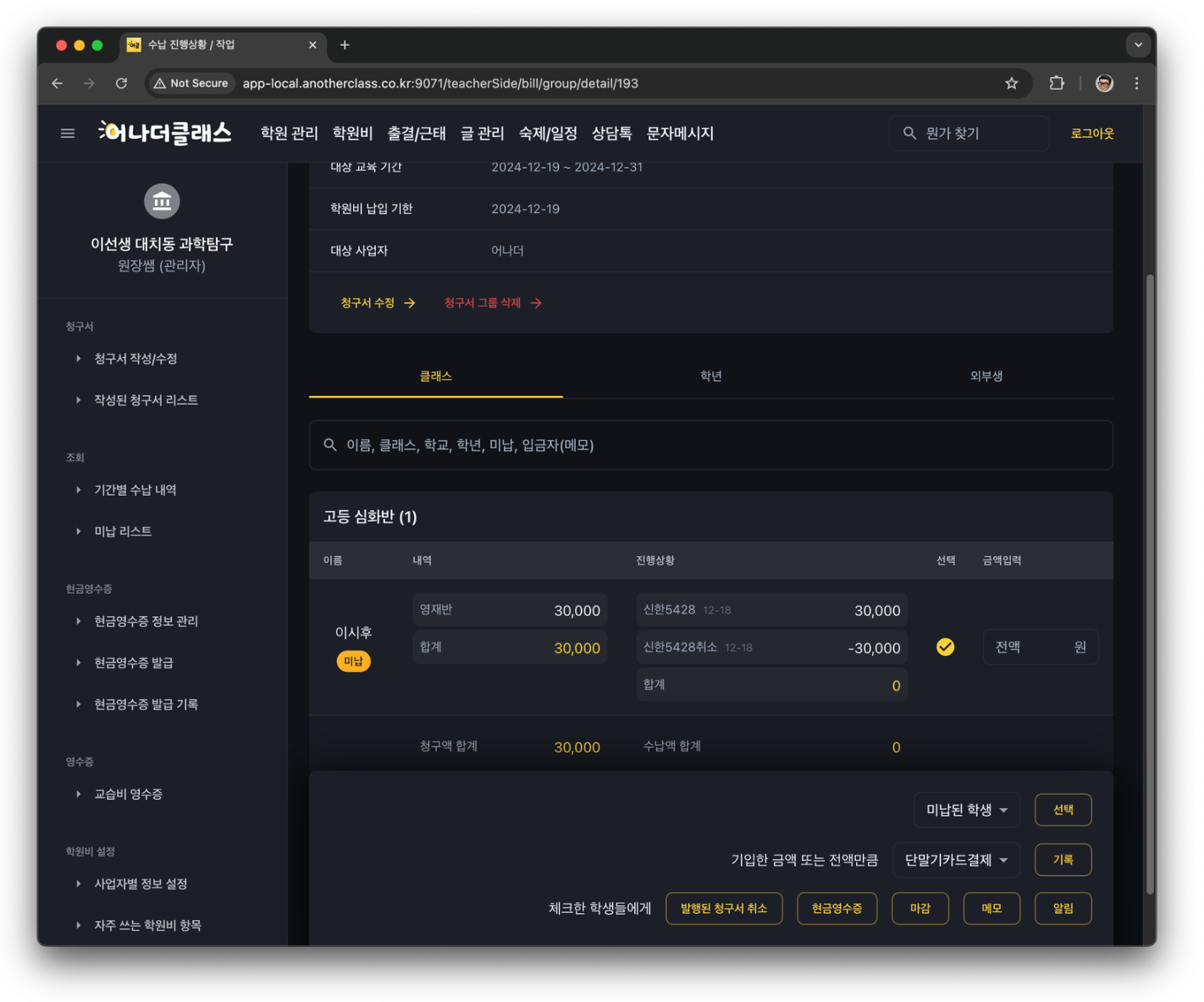1204x1002 pixels.
Task: Click the 마감 button
Action: point(920,909)
